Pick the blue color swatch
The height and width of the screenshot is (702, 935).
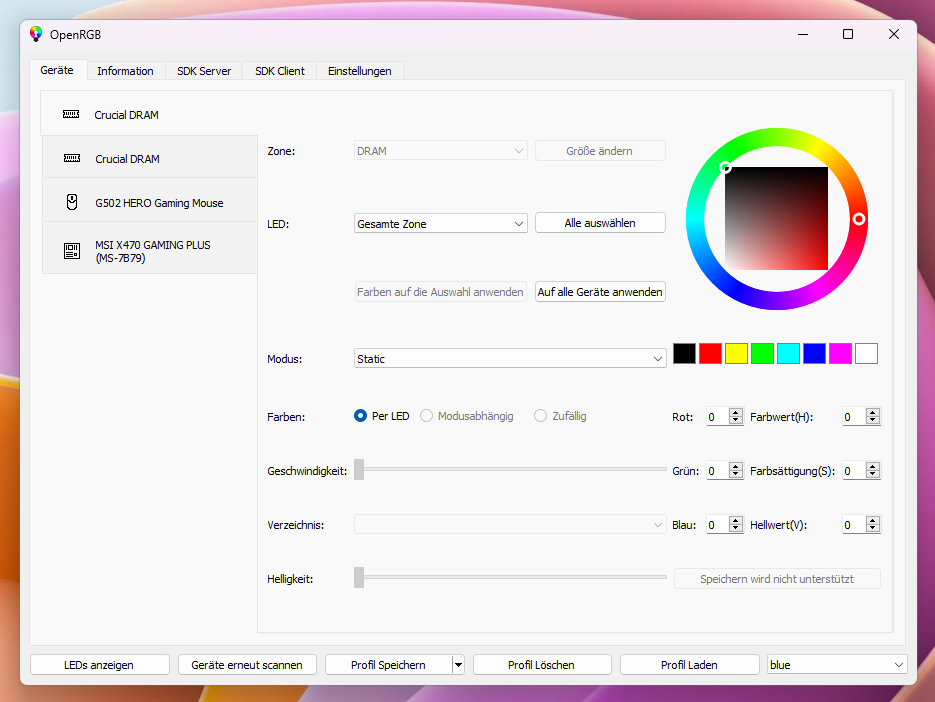(x=815, y=354)
